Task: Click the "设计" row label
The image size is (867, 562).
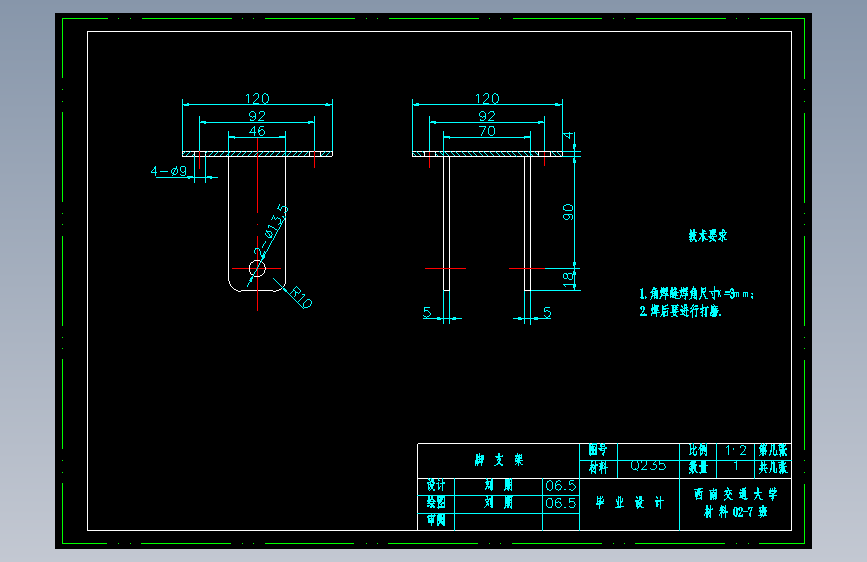Action: tap(436, 486)
